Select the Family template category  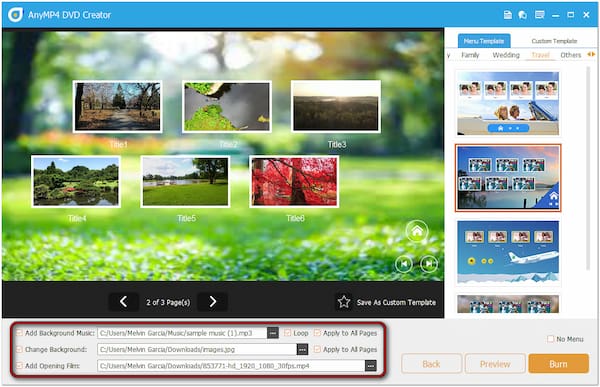click(x=470, y=55)
